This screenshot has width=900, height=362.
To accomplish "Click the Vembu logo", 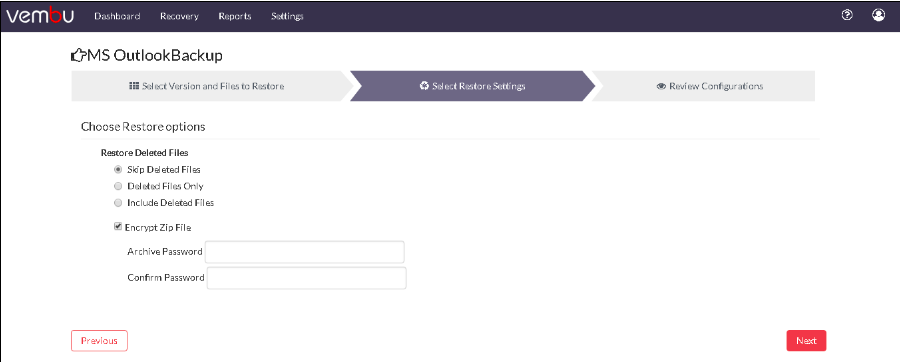I will click(40, 16).
